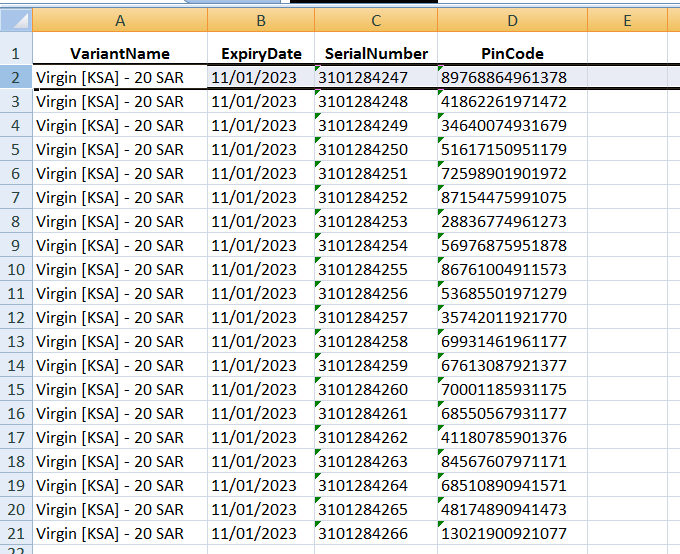Click cell with serial 3101284247
Screen dimensions: 680x554
click(x=376, y=78)
